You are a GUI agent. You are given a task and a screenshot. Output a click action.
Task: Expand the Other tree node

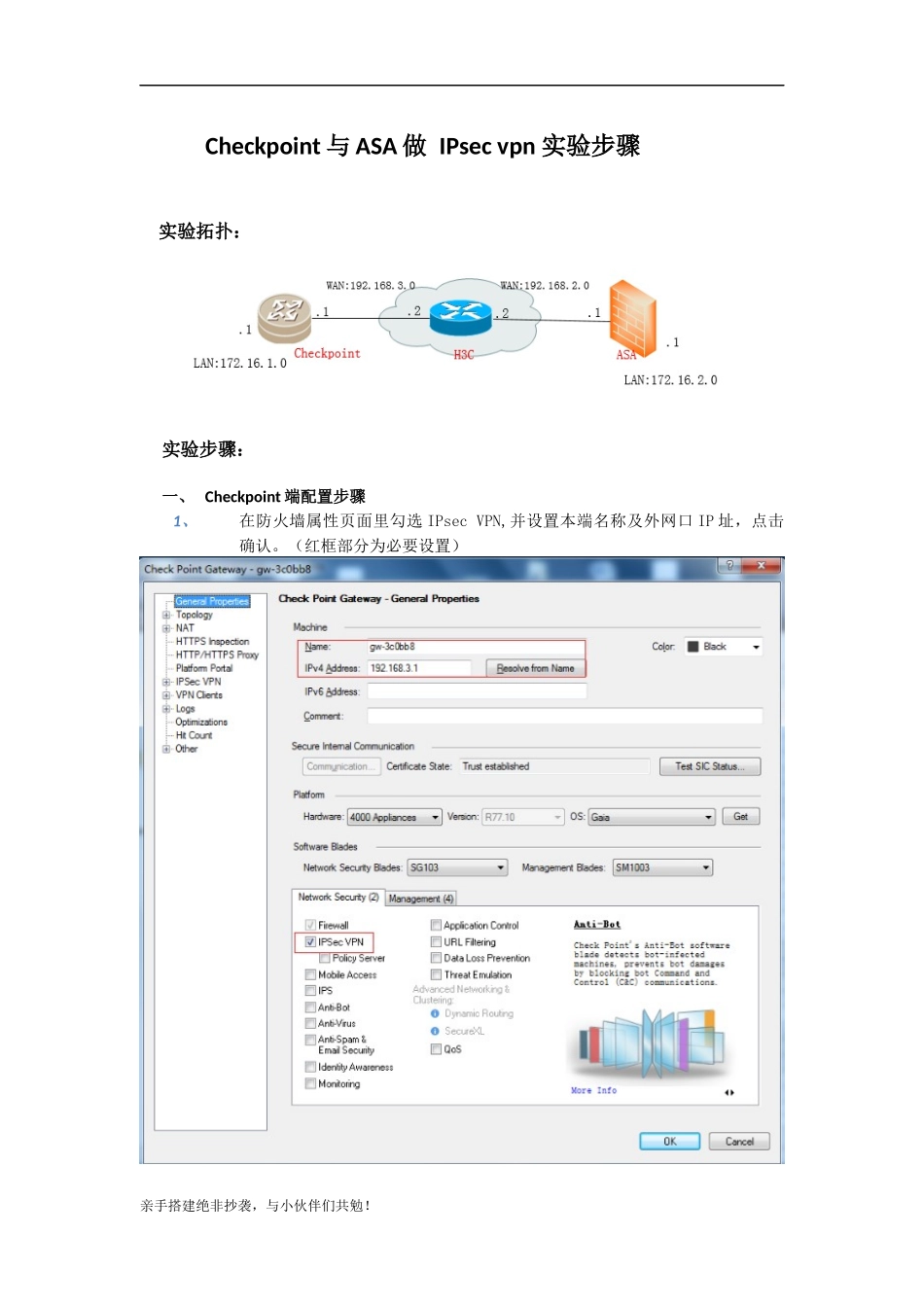click(x=166, y=749)
